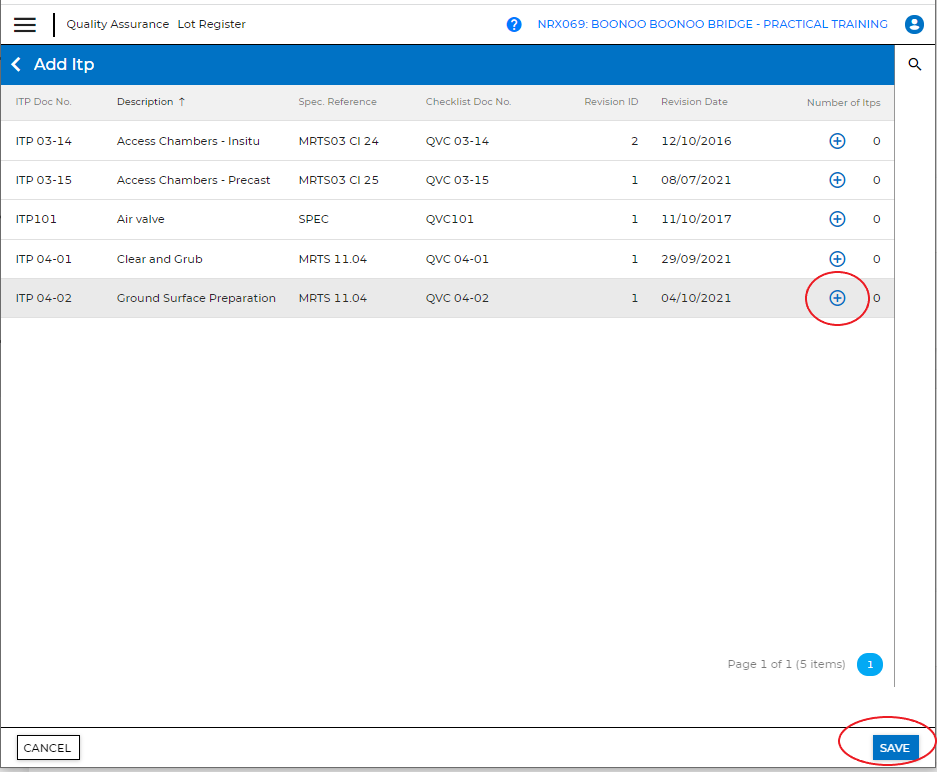The height and width of the screenshot is (772, 937).
Task: Sort by ITP Doc No. column header
Action: click(44, 102)
